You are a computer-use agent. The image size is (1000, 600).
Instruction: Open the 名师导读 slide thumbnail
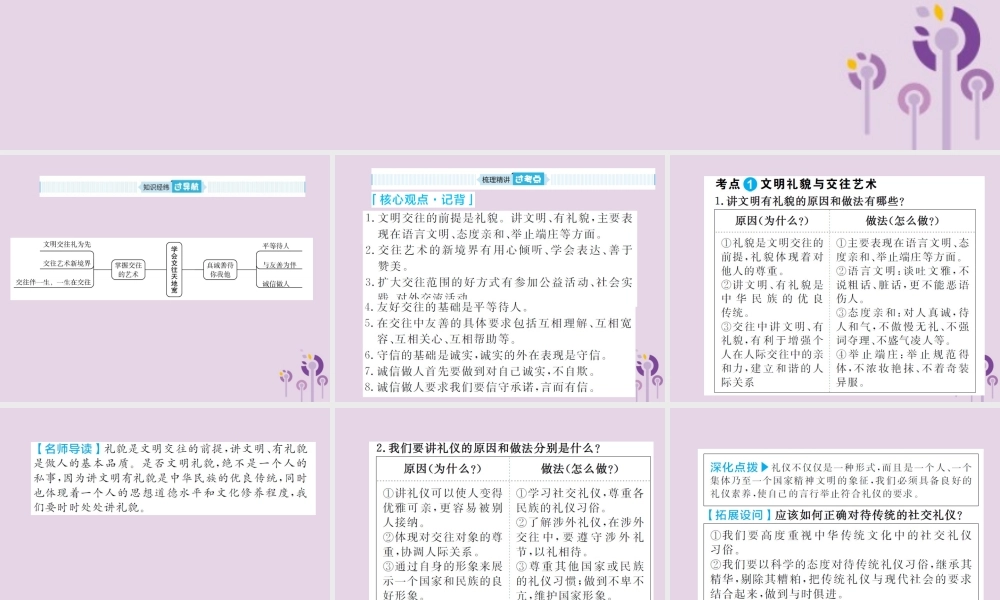[x=165, y=504]
